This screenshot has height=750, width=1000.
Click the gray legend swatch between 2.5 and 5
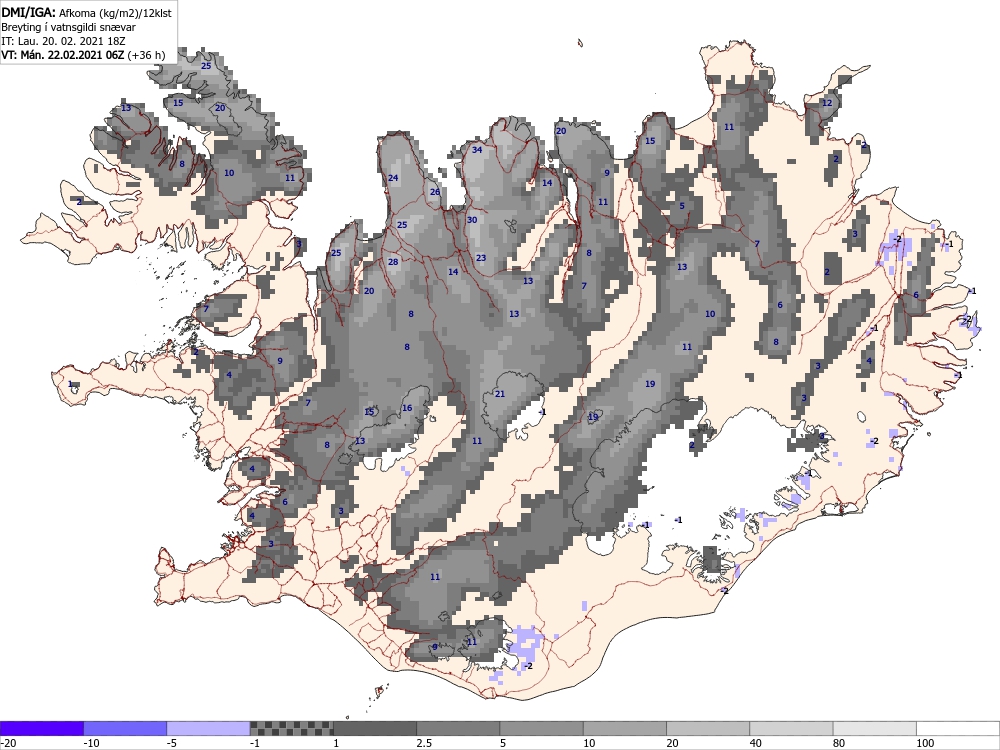tap(458, 728)
